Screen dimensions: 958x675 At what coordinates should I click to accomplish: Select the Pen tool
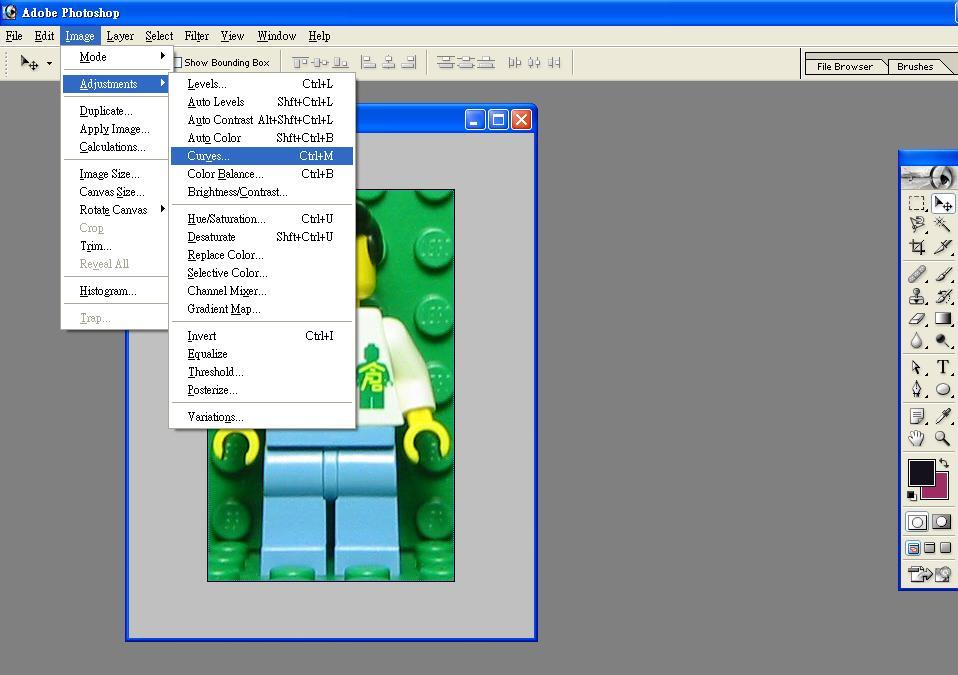point(916,389)
